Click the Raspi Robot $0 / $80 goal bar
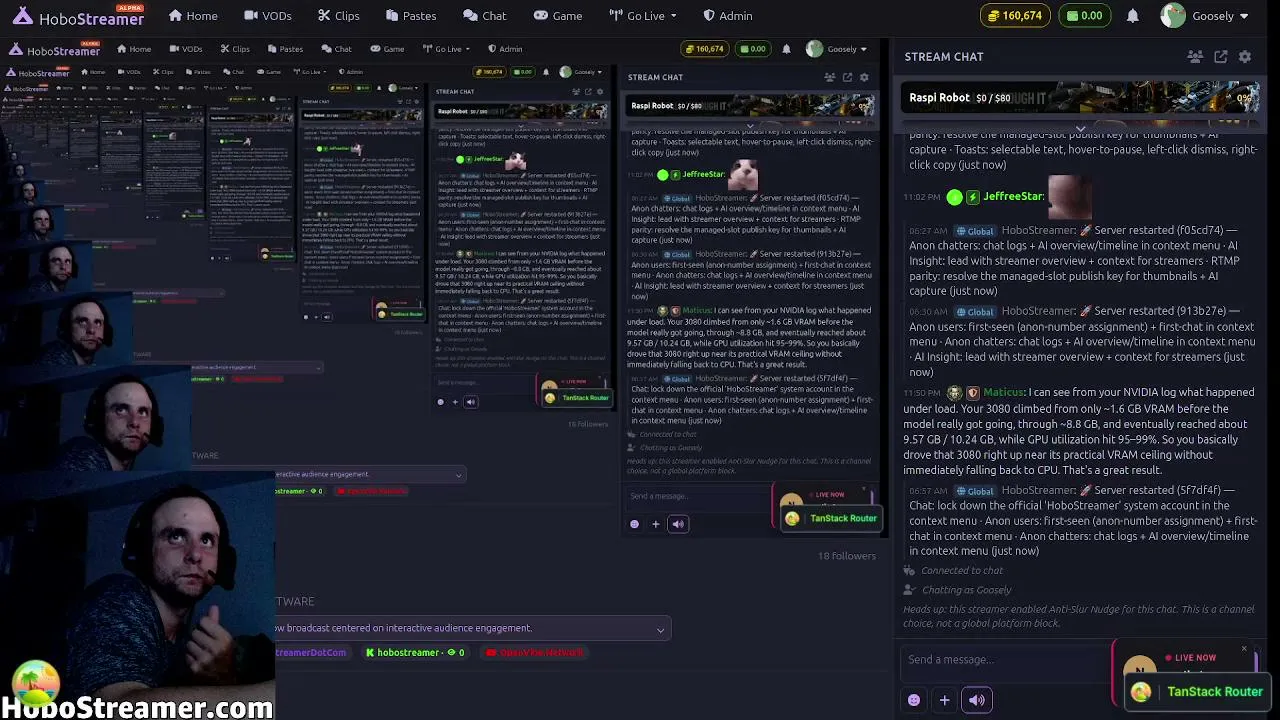The height and width of the screenshot is (720, 1280). 1082,98
